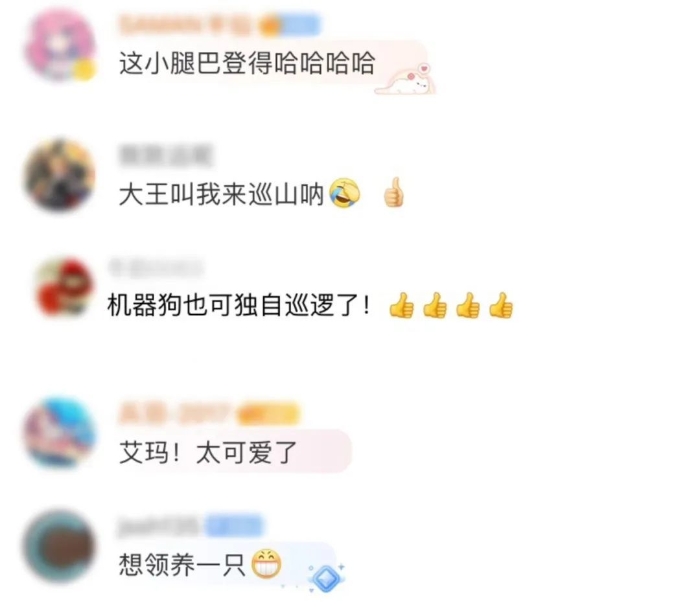Click the blue diamond bubble decoration

[x=326, y=578]
